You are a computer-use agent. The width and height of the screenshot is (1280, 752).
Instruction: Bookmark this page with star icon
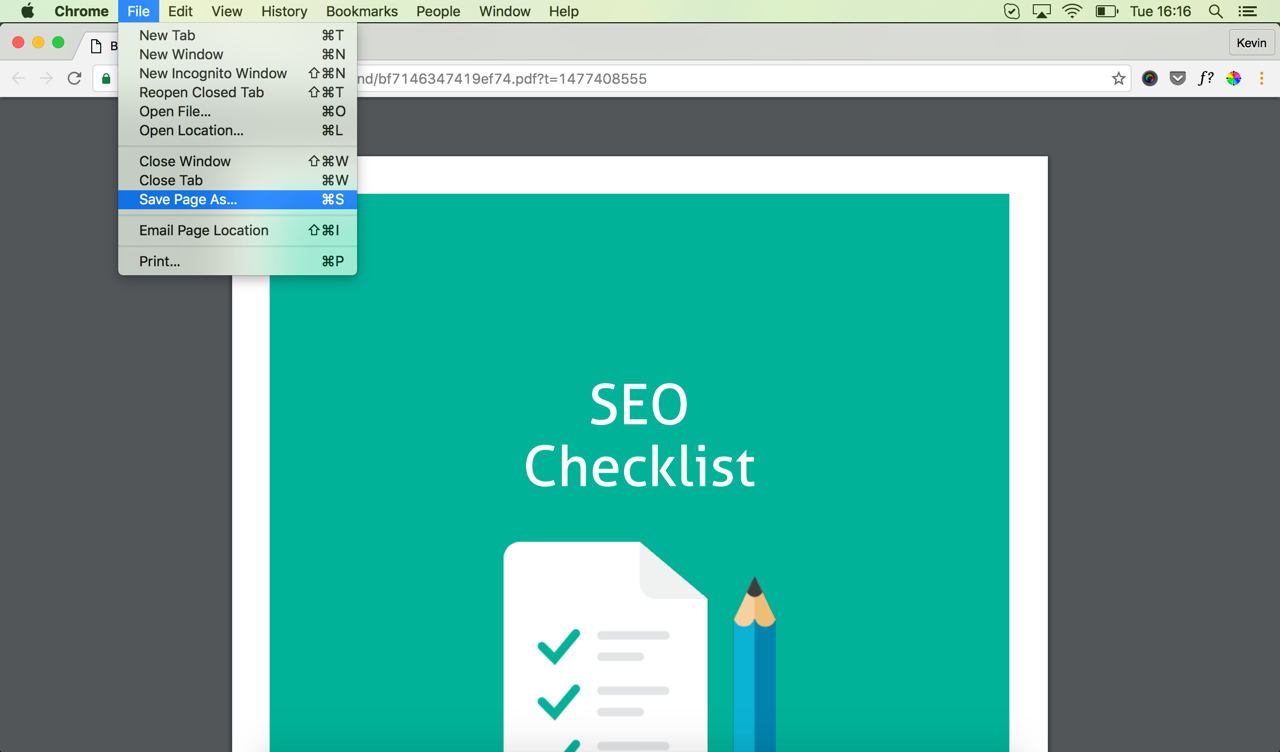pos(1118,78)
